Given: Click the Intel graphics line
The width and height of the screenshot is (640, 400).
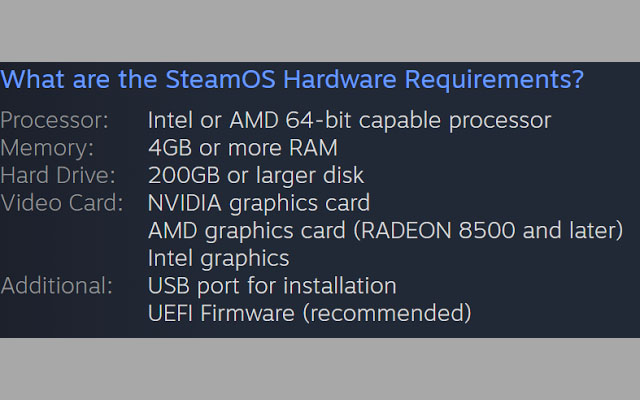Looking at the screenshot, I should point(218,258).
